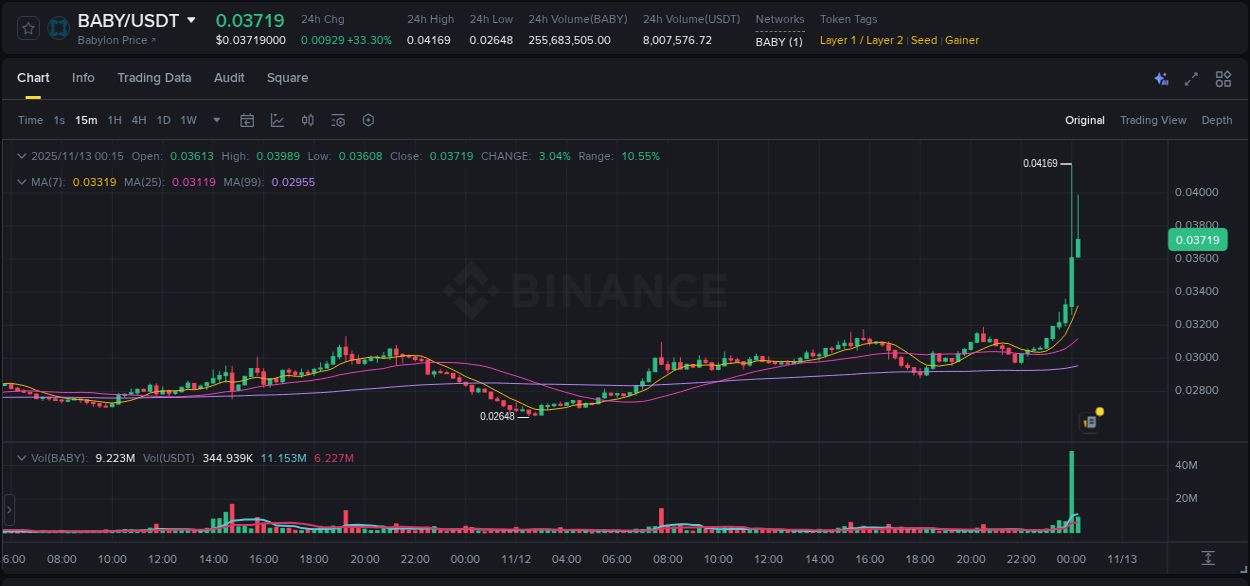Open the candlestick comparison tool

point(308,120)
